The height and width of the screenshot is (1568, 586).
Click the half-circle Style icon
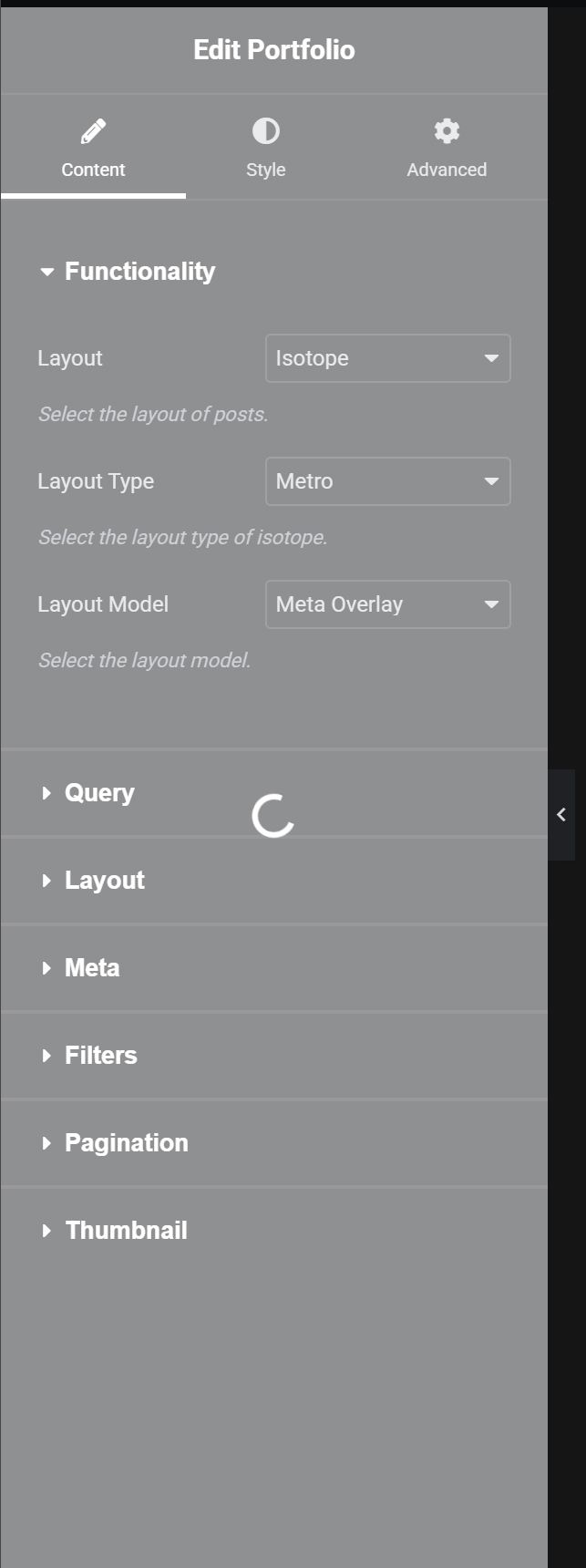265,131
